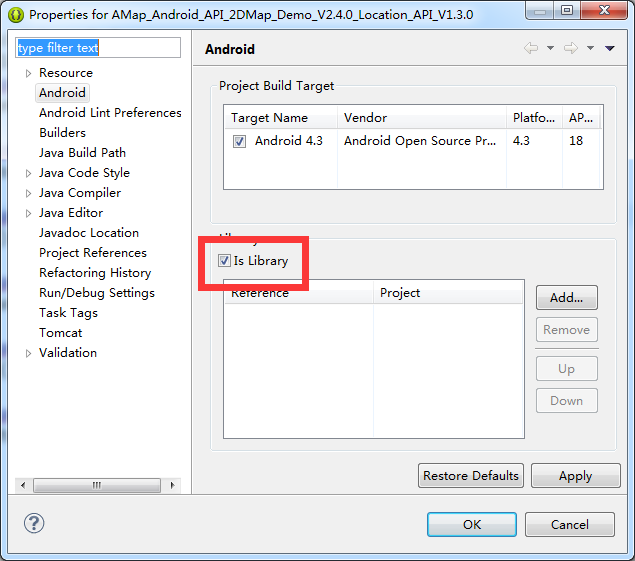Click the Add... library button

(567, 298)
